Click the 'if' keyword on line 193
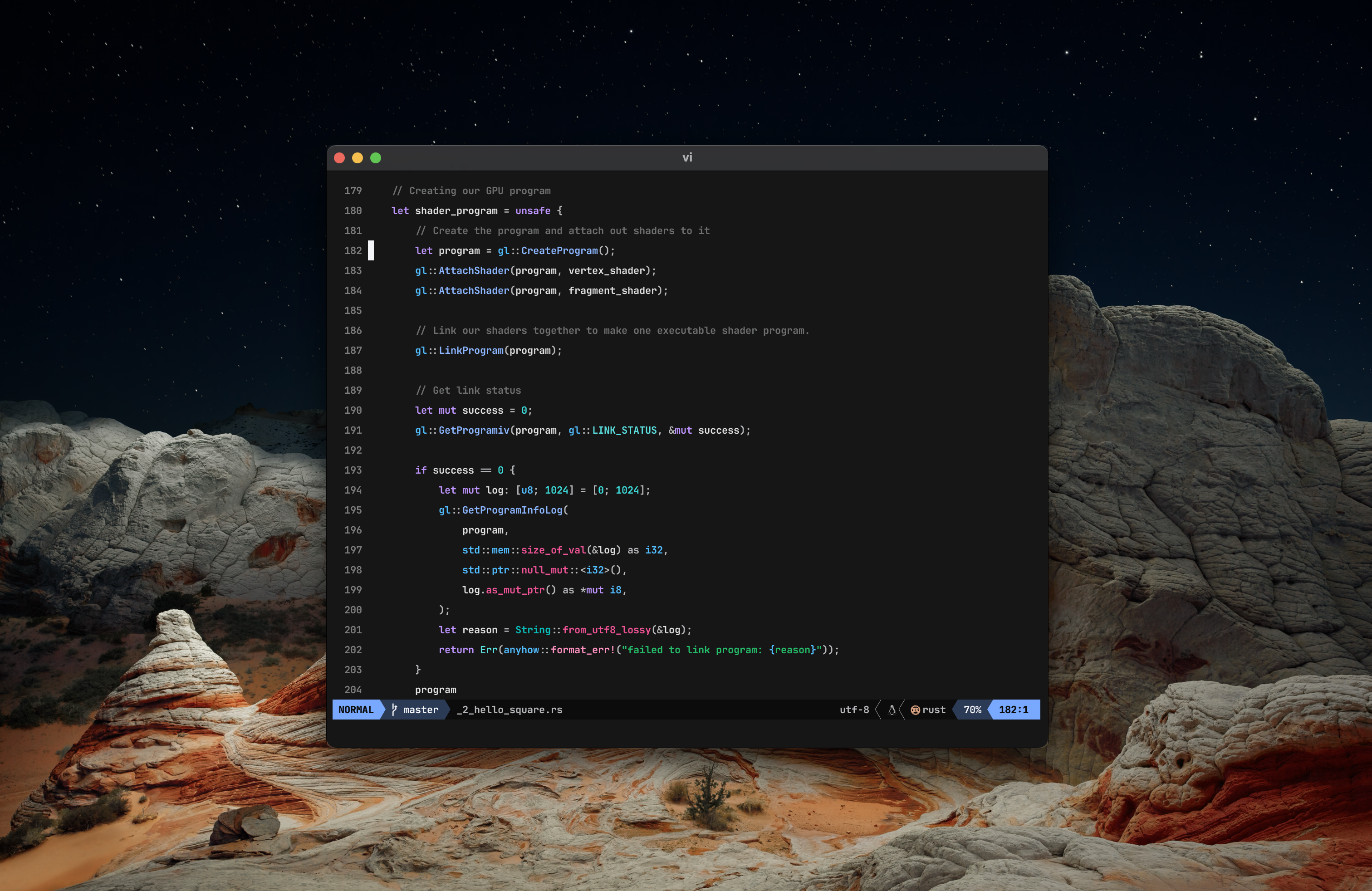 (421, 470)
